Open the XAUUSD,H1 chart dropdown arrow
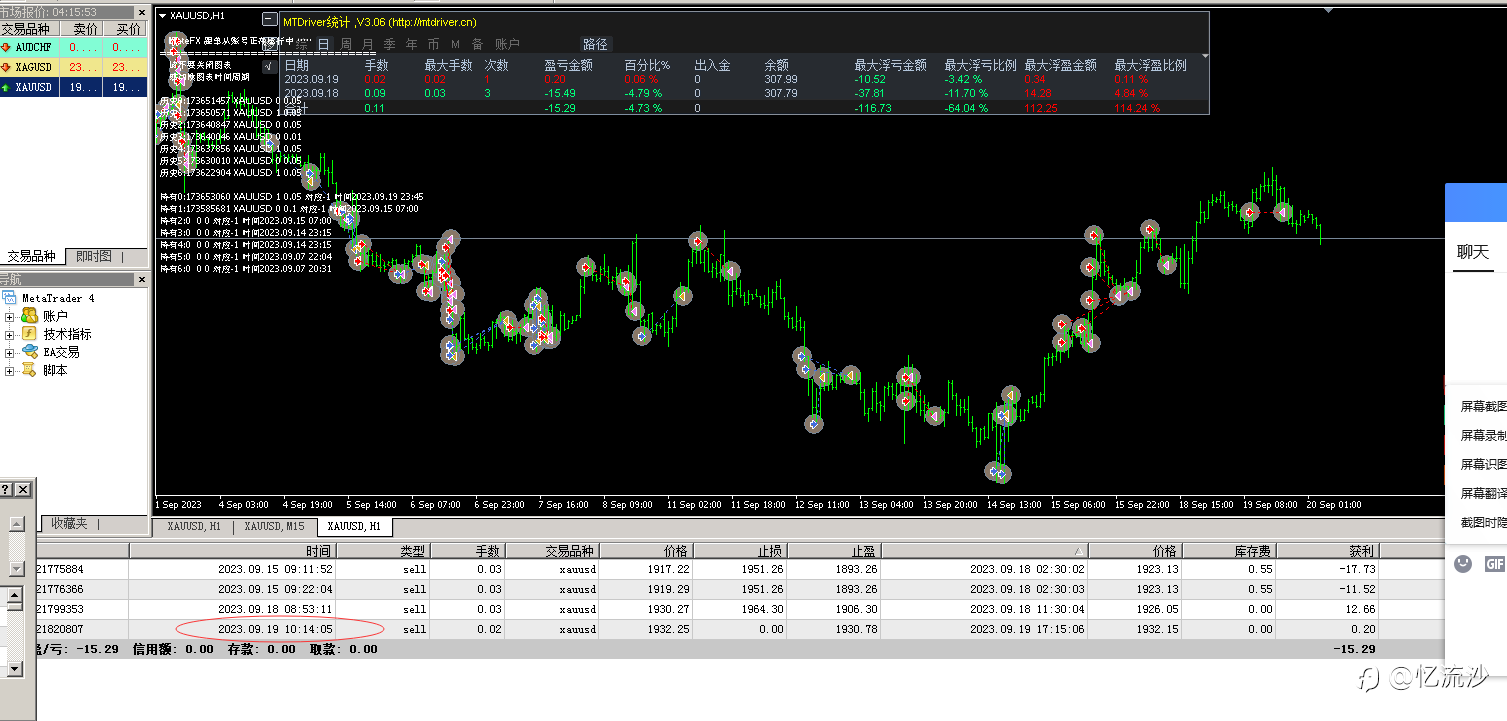 click(163, 16)
